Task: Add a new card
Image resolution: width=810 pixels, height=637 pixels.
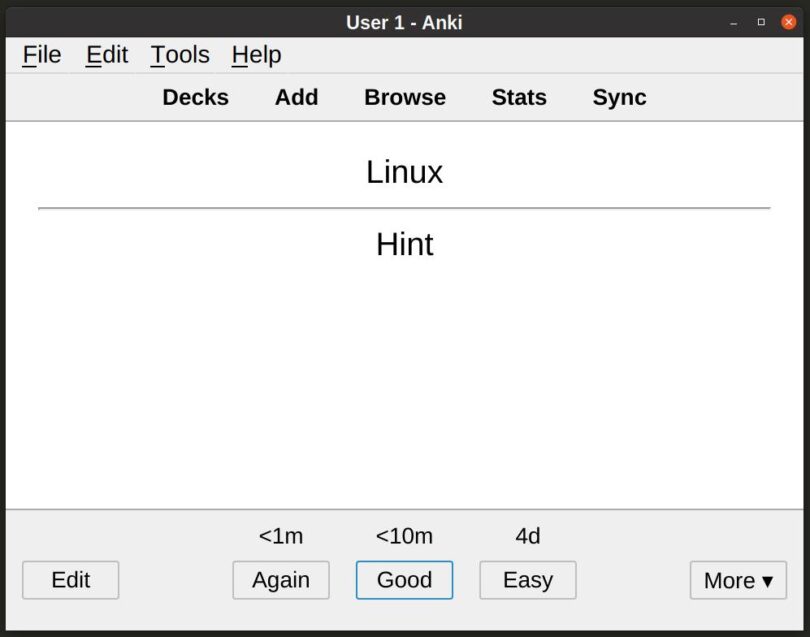Action: click(x=296, y=97)
